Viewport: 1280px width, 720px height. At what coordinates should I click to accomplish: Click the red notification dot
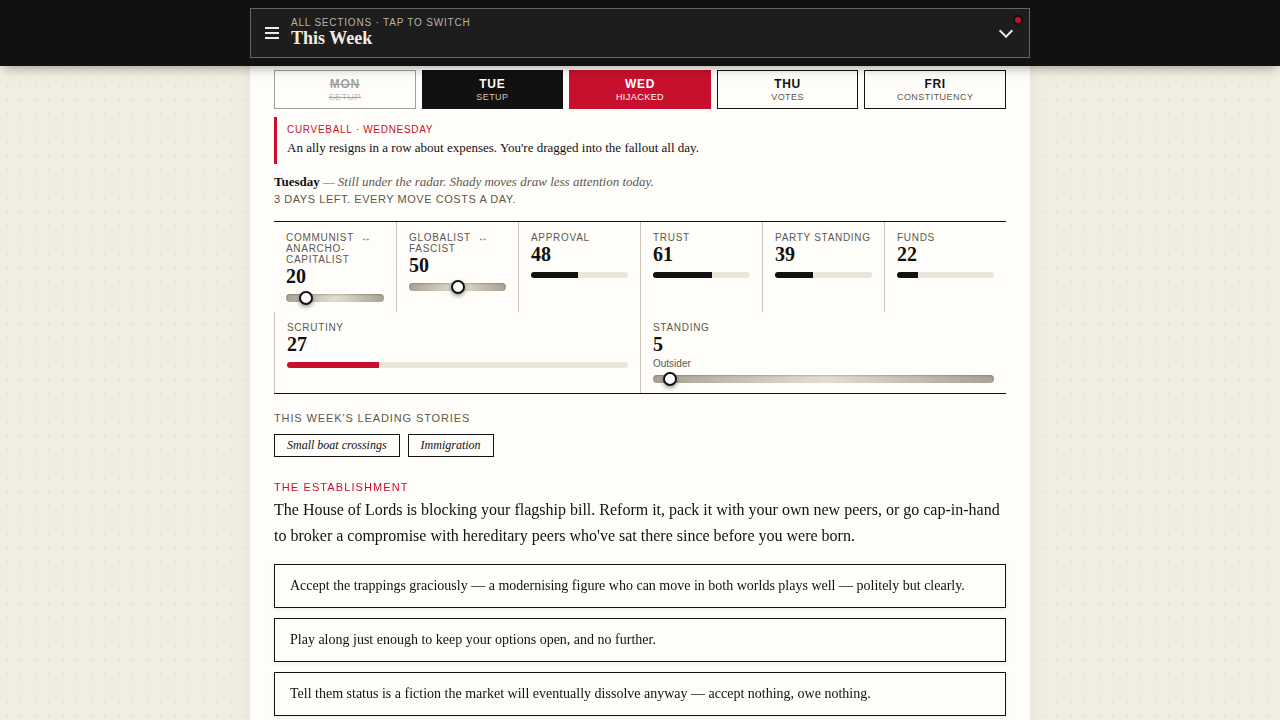tap(1018, 20)
